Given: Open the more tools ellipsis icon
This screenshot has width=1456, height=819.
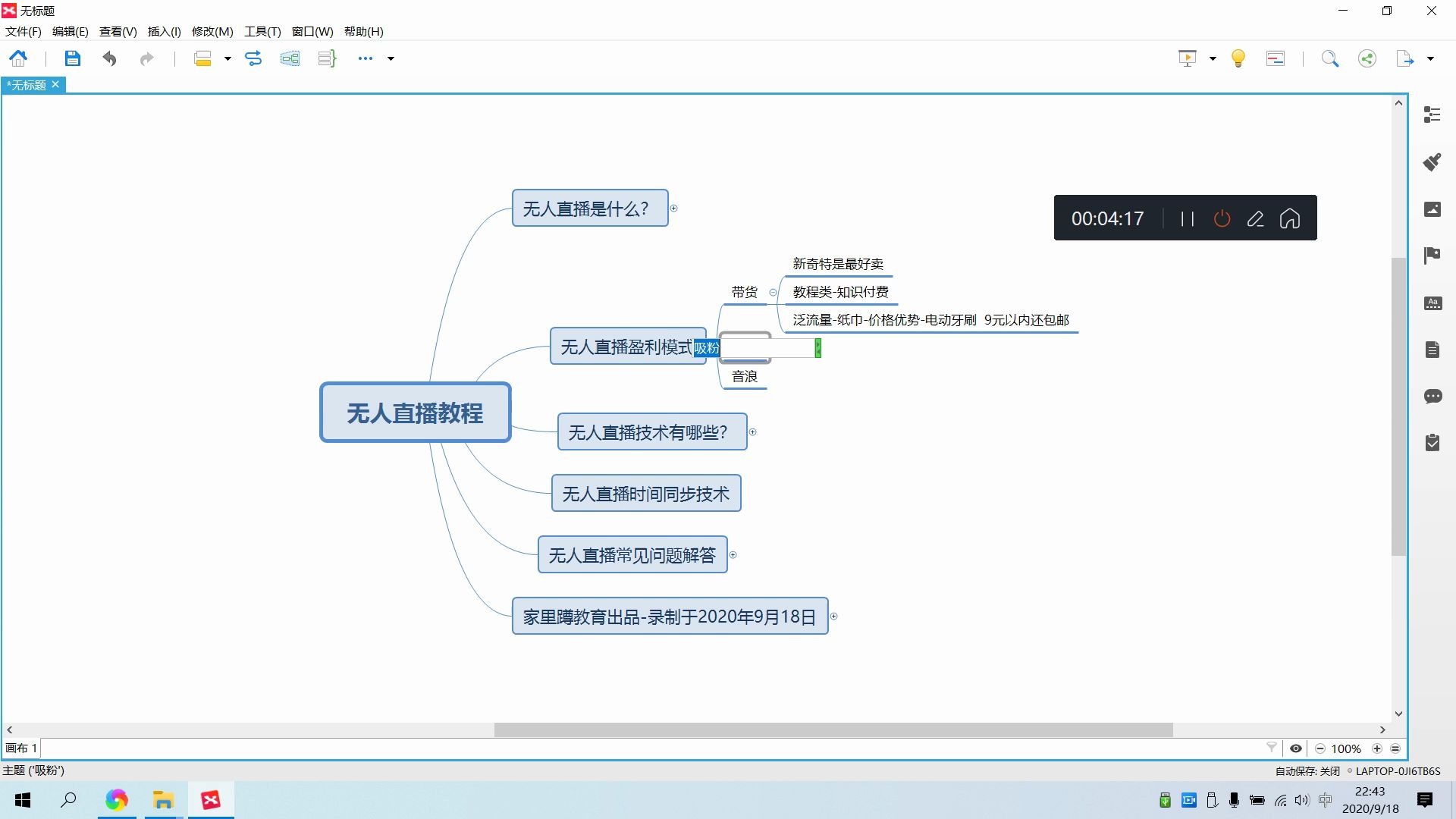Looking at the screenshot, I should coord(366,58).
